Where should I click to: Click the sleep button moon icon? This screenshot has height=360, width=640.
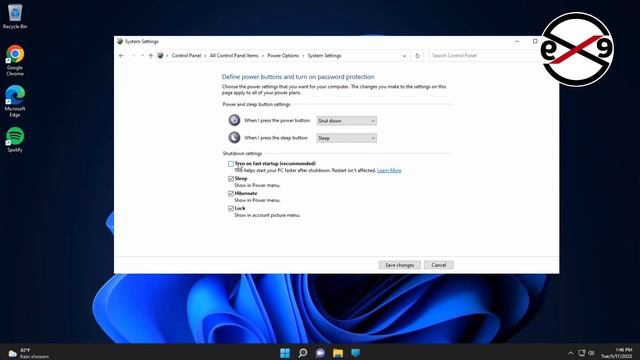pos(234,138)
